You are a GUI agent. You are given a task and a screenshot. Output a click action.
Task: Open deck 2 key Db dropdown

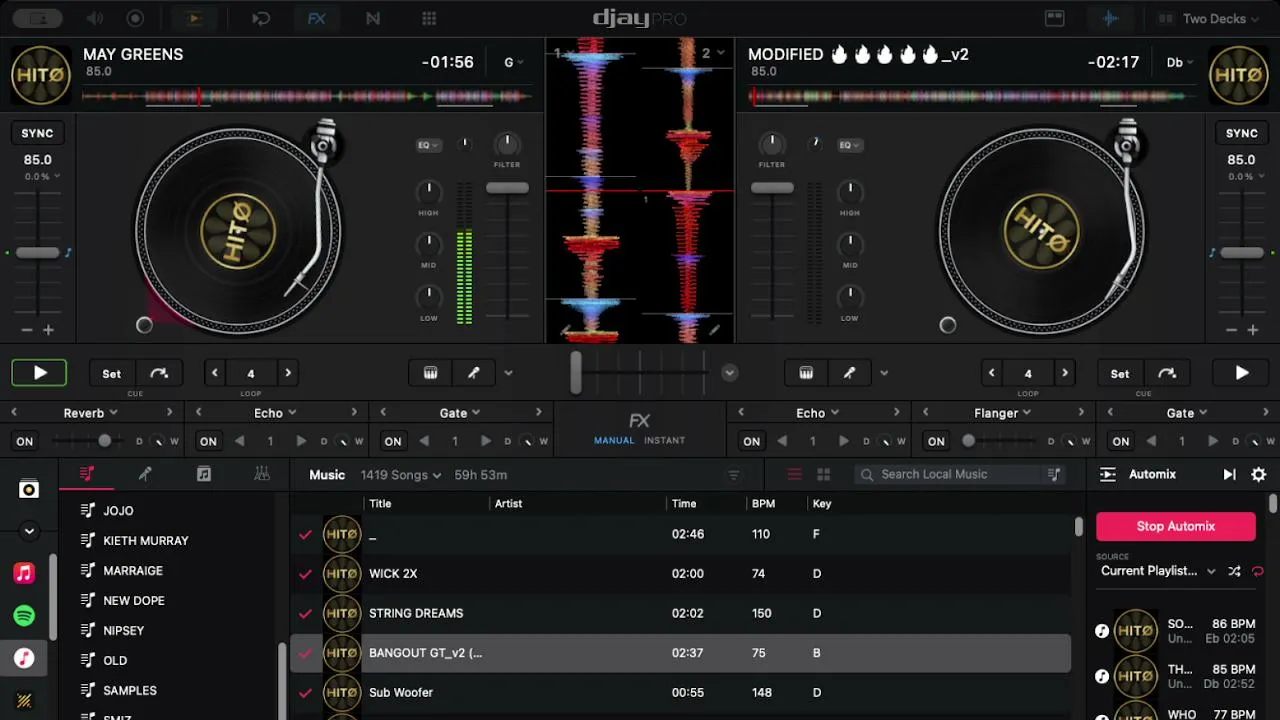click(x=1180, y=62)
